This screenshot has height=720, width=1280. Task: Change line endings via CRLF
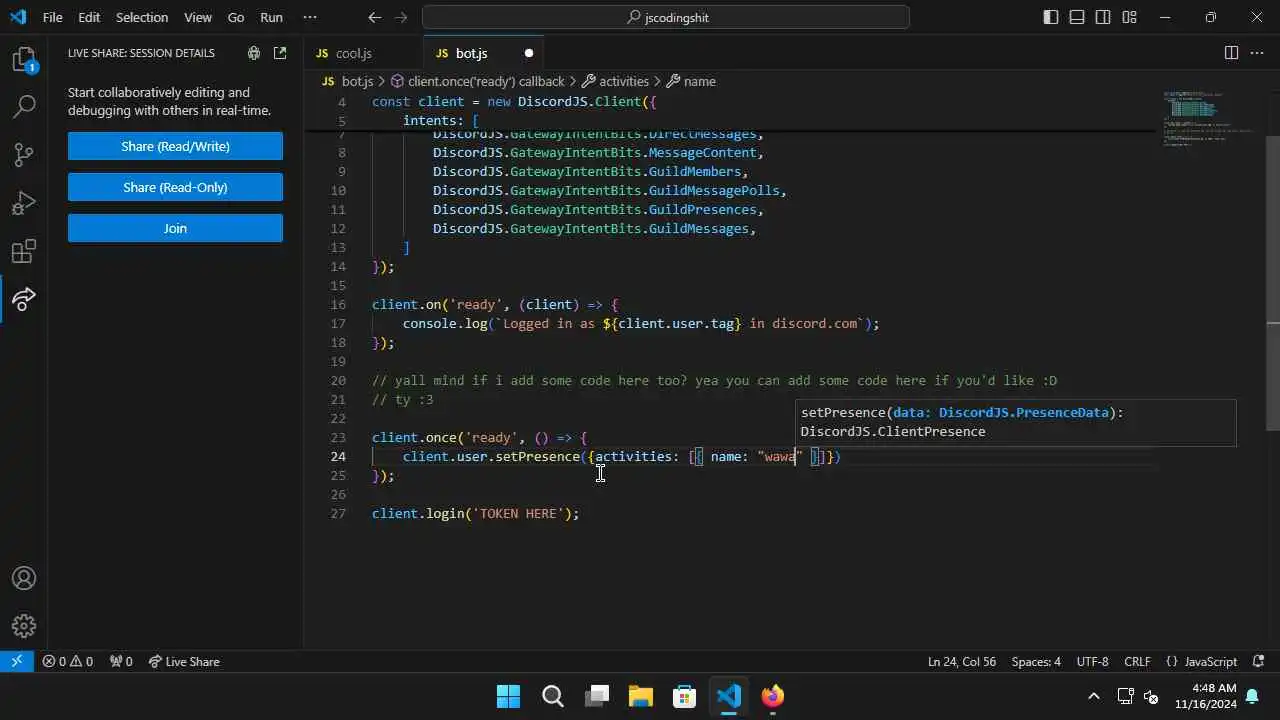[1137, 661]
